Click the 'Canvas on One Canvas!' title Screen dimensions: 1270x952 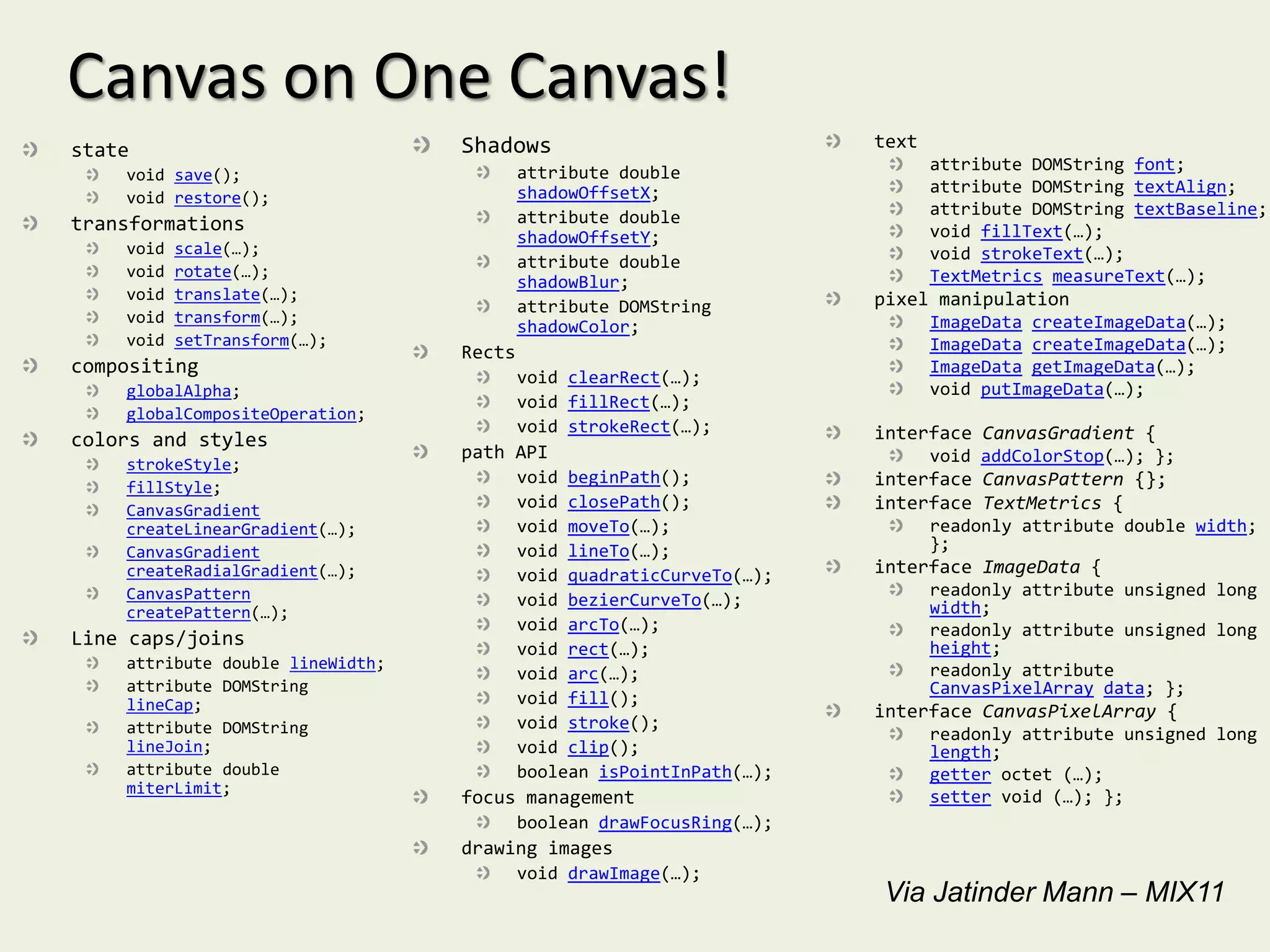coord(399,77)
